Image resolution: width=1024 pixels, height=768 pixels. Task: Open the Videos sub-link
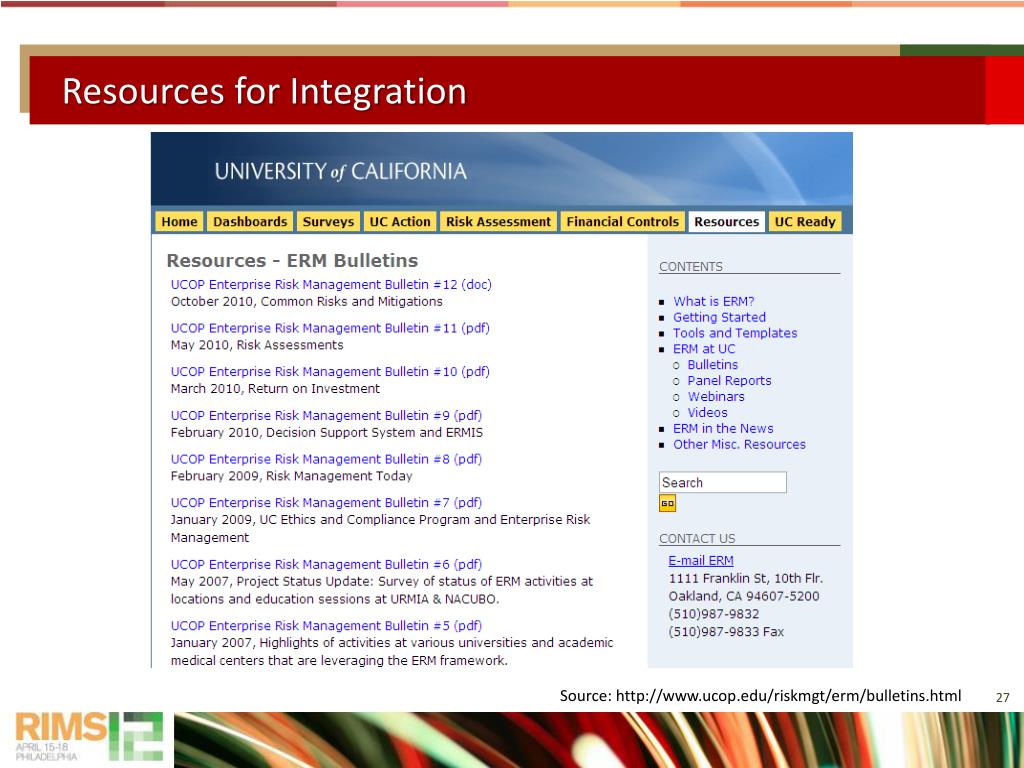point(707,413)
